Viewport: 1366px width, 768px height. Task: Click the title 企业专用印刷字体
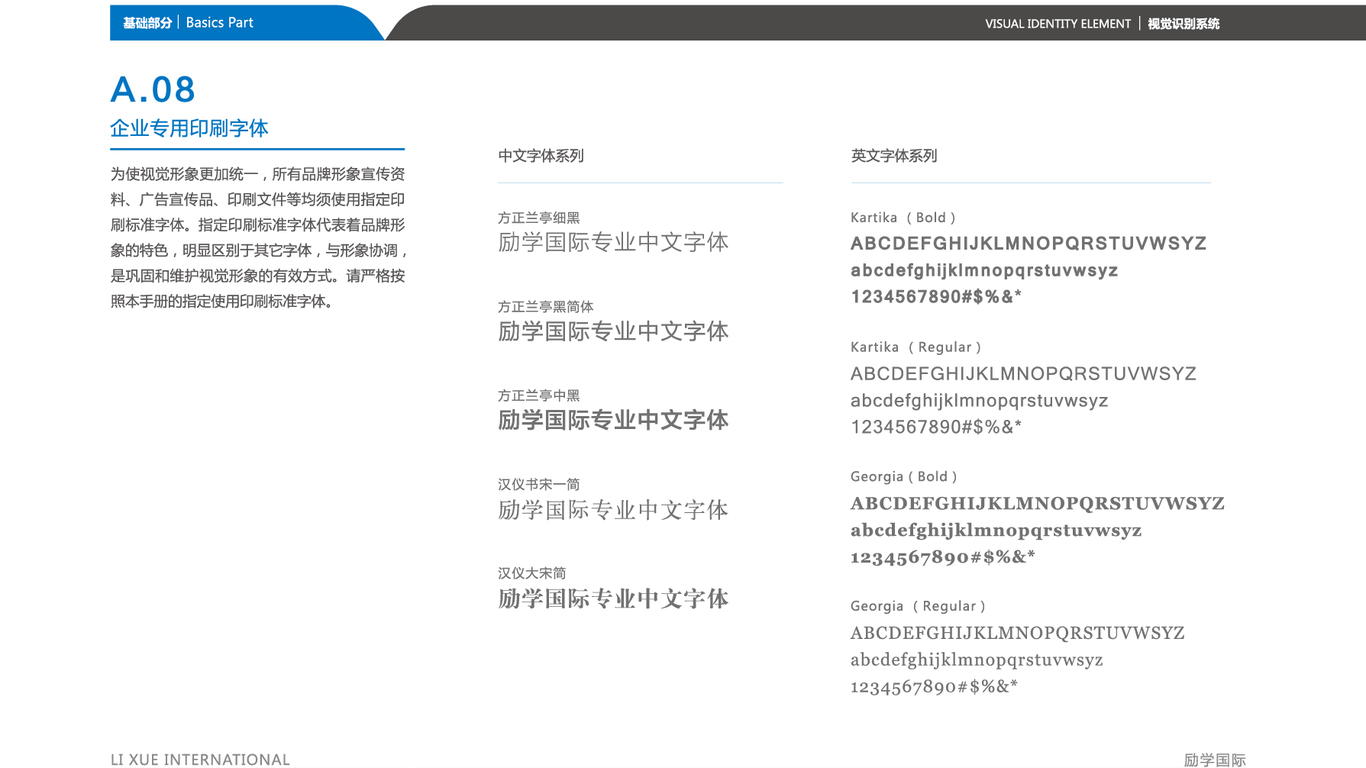point(189,128)
